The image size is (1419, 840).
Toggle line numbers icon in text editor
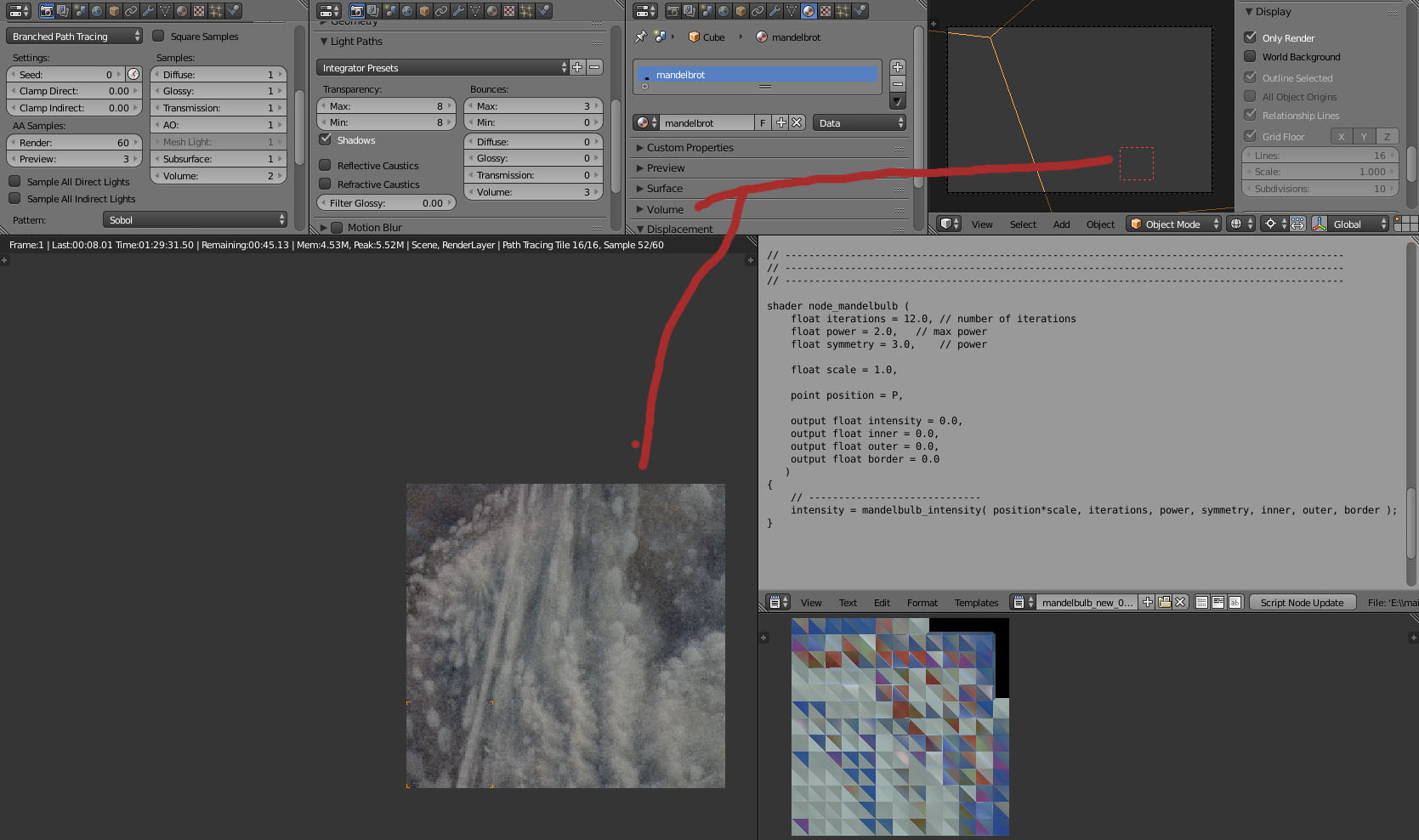tap(1201, 602)
